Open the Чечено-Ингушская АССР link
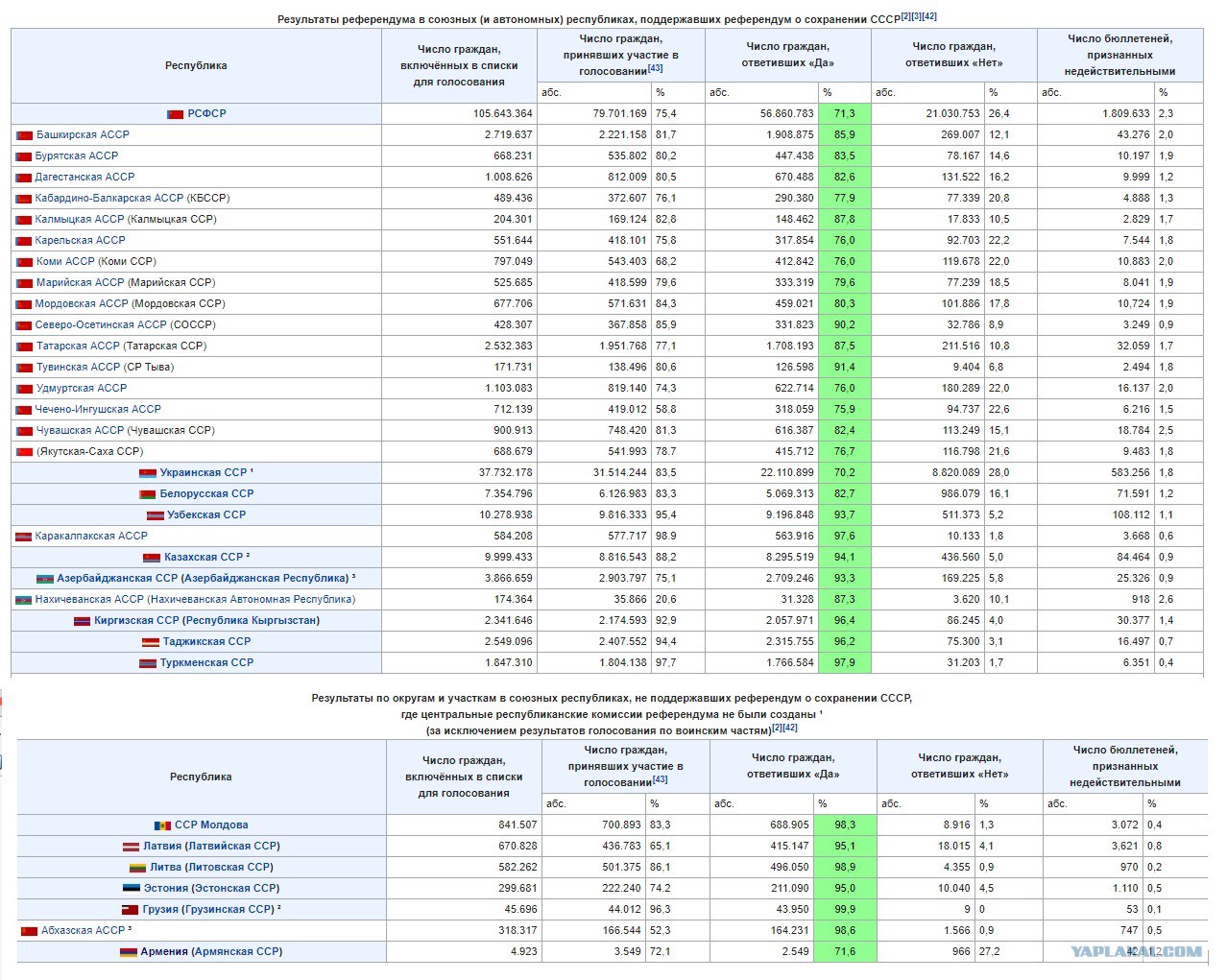1227x980 pixels. coord(98,409)
